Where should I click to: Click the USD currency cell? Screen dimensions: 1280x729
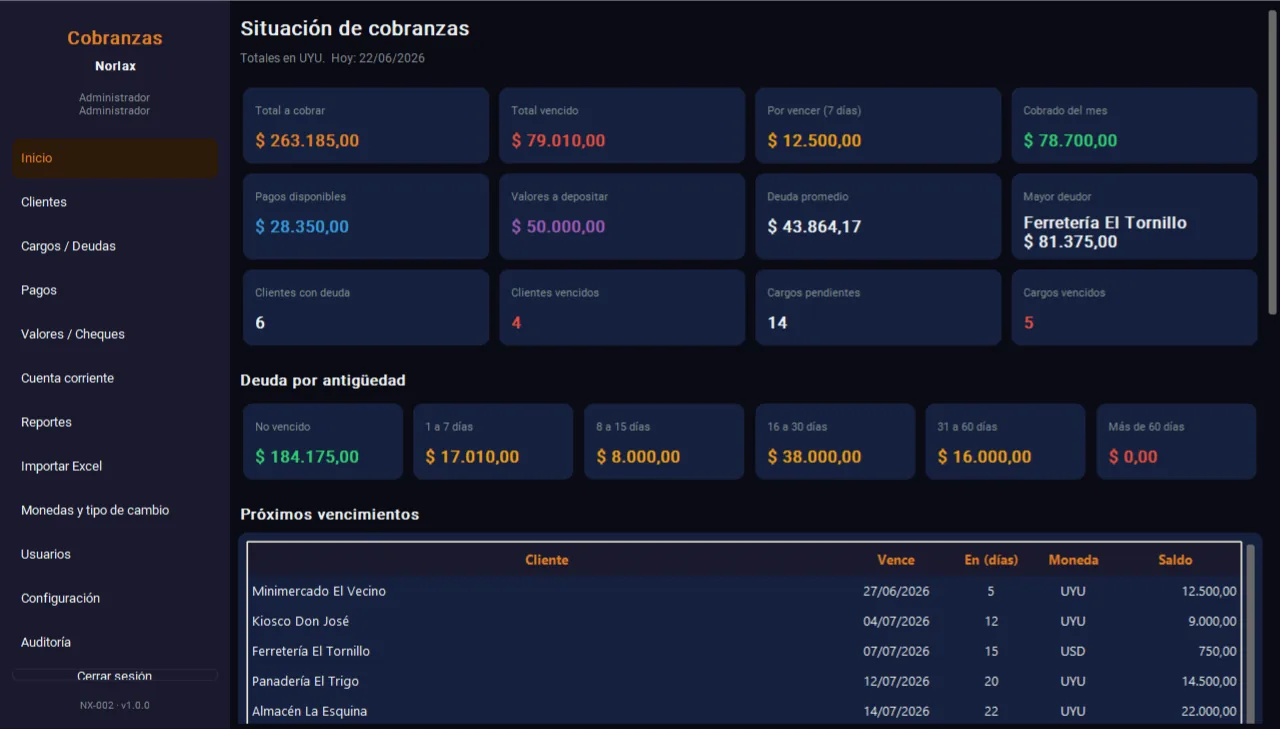tap(1073, 651)
